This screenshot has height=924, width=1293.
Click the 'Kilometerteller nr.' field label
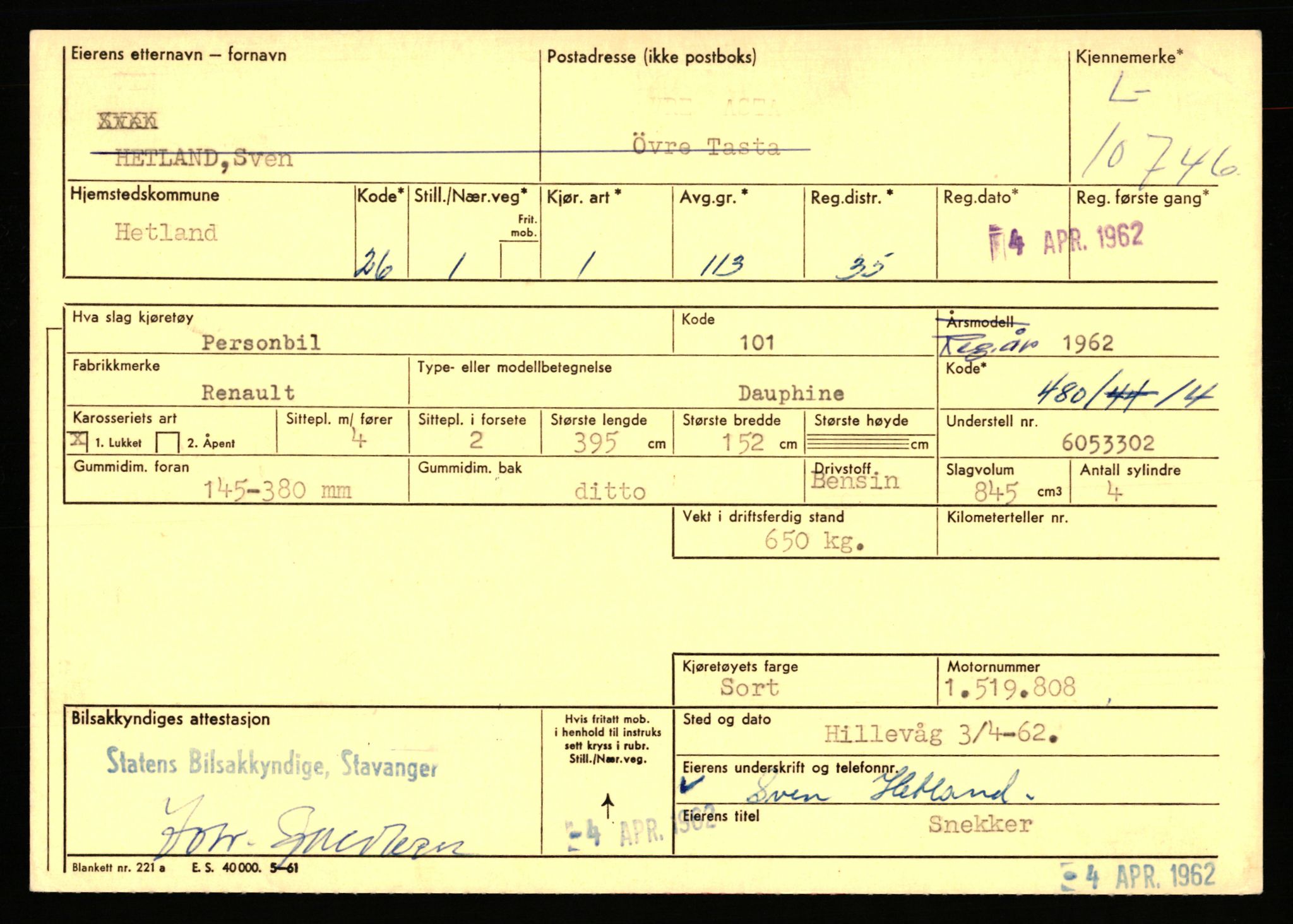click(x=1007, y=518)
